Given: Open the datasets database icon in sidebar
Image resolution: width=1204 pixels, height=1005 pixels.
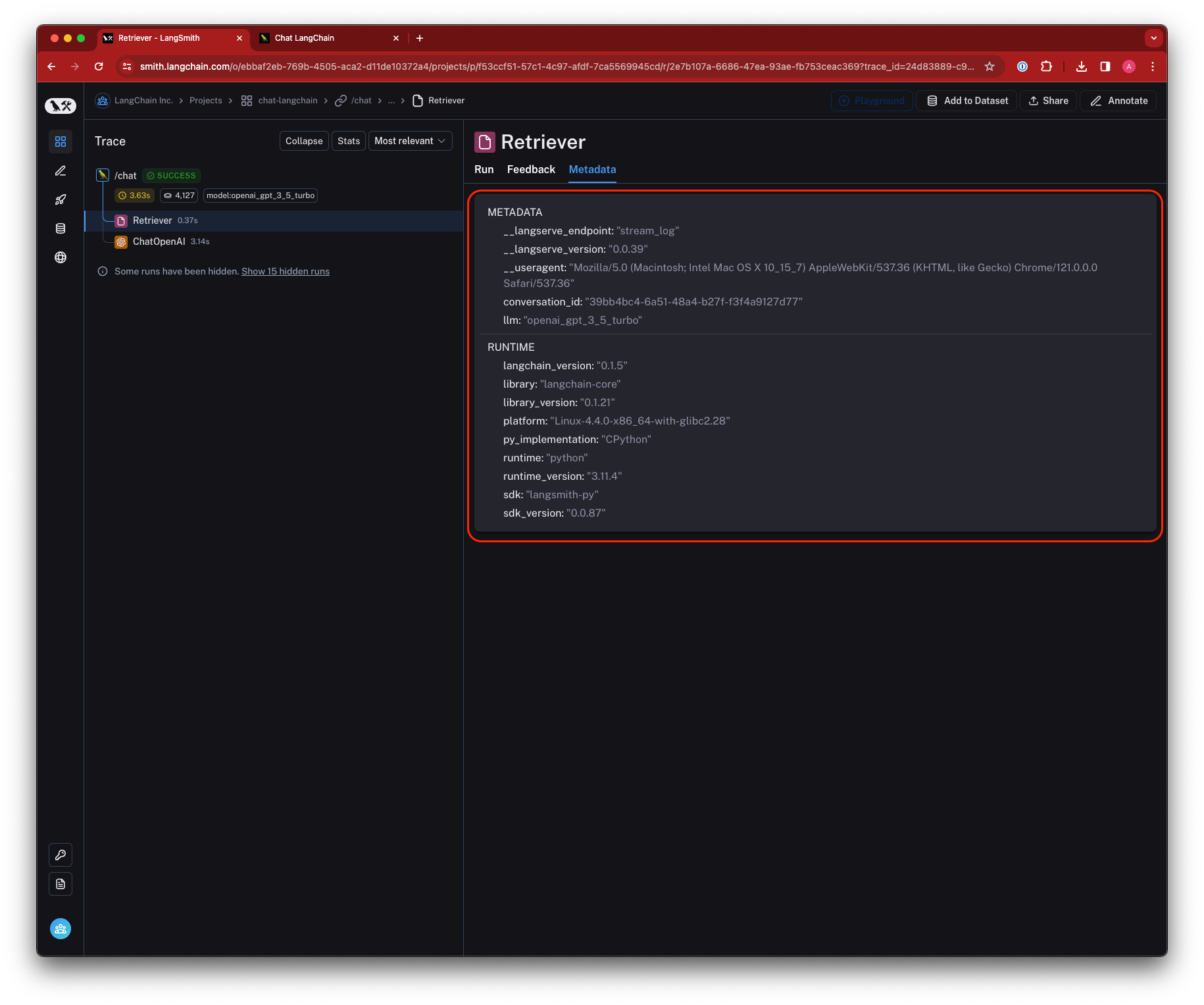Looking at the screenshot, I should (61, 228).
